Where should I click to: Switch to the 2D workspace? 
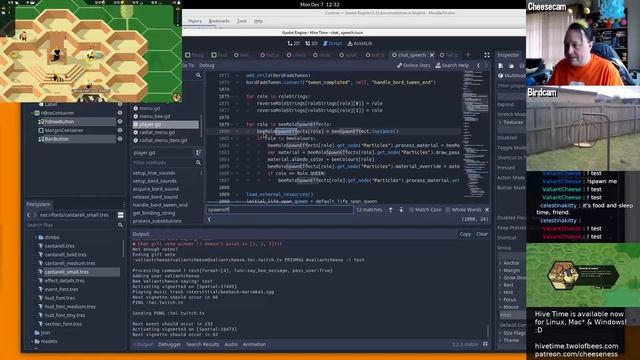point(294,43)
